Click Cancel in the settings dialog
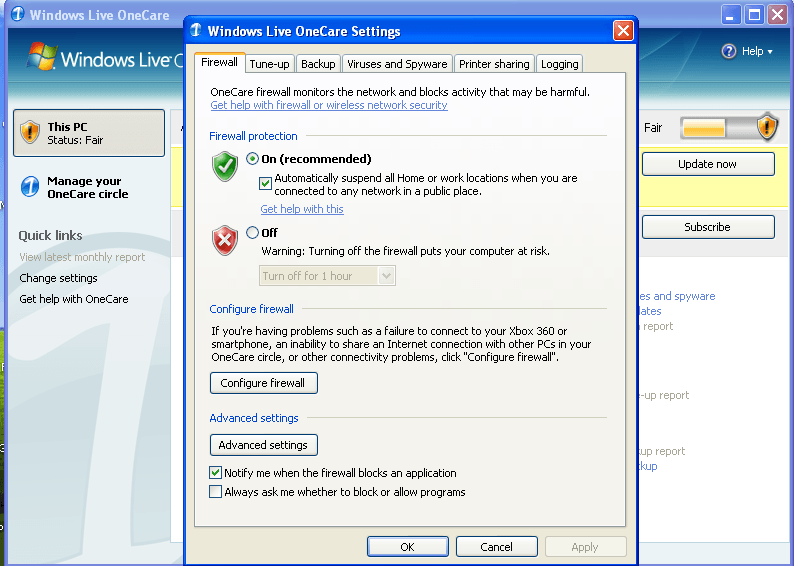Screen dimensions: 794x566 [497, 547]
